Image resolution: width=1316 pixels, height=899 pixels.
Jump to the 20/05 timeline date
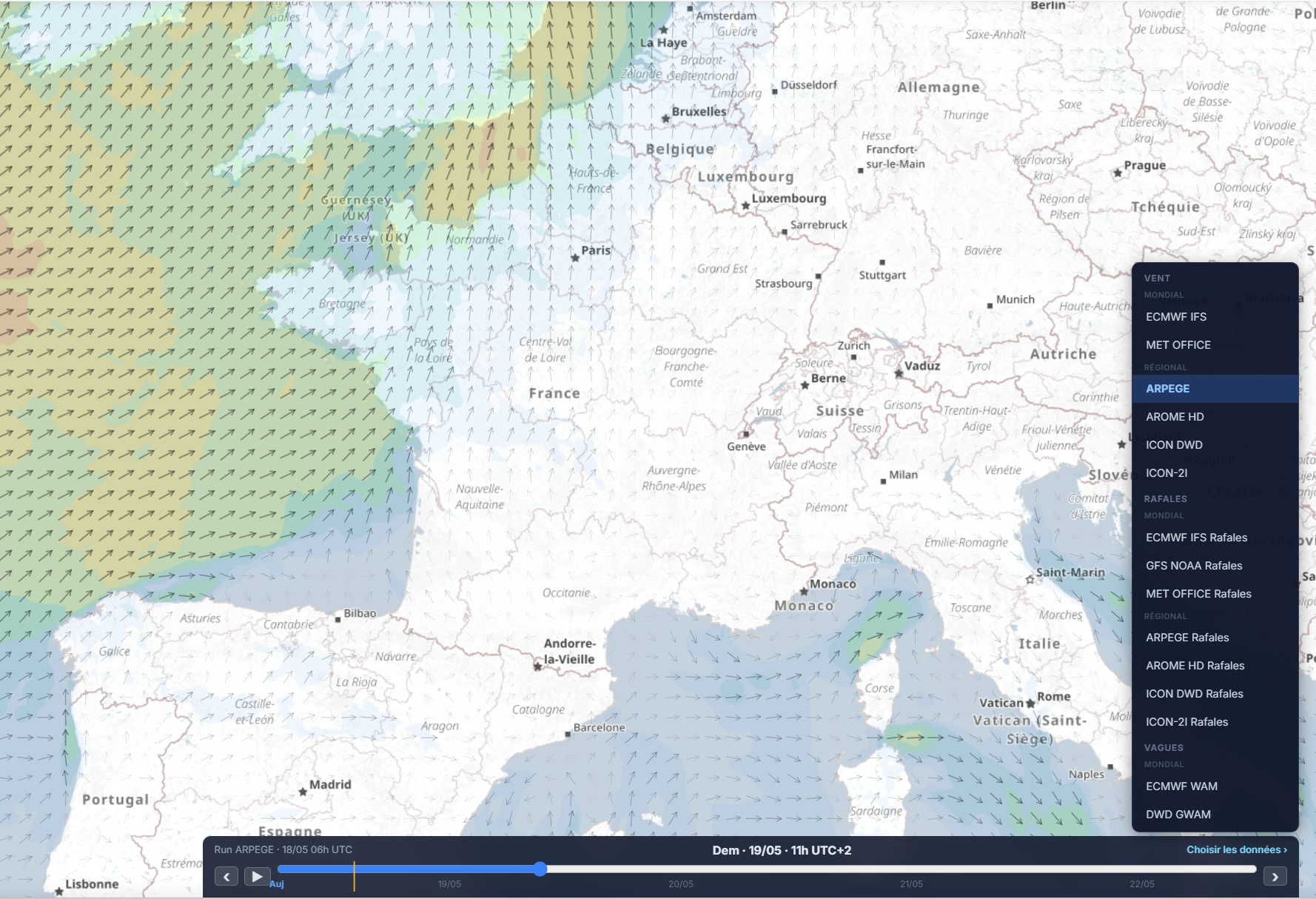[681, 884]
